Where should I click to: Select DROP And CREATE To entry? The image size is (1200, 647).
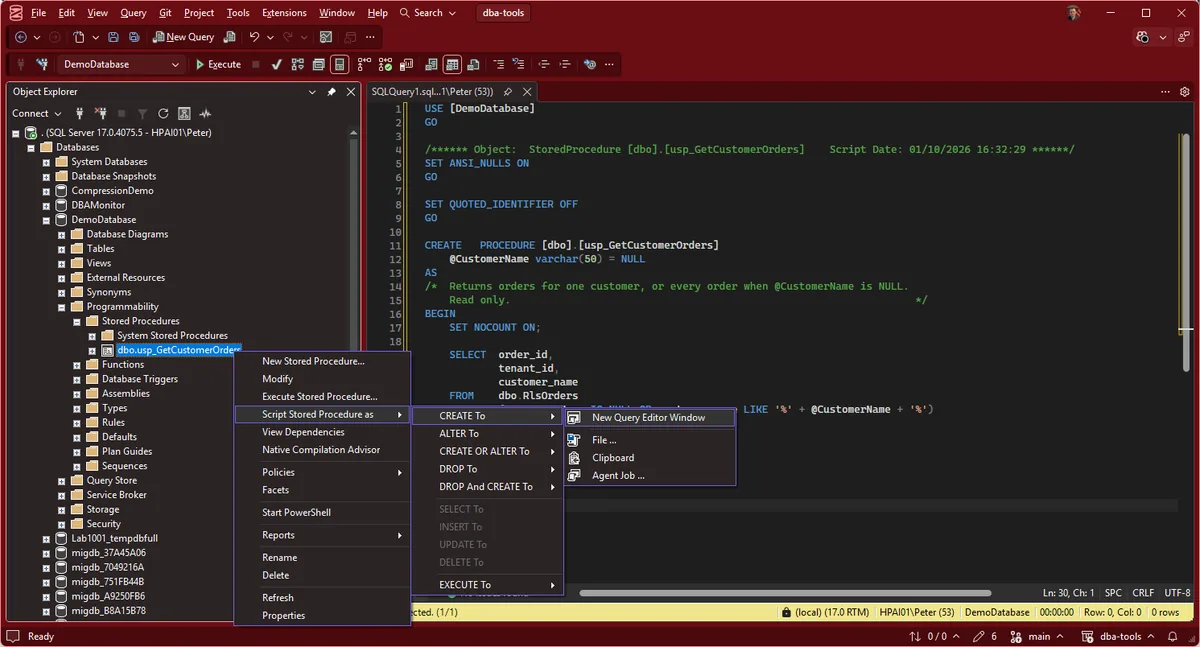click(488, 487)
